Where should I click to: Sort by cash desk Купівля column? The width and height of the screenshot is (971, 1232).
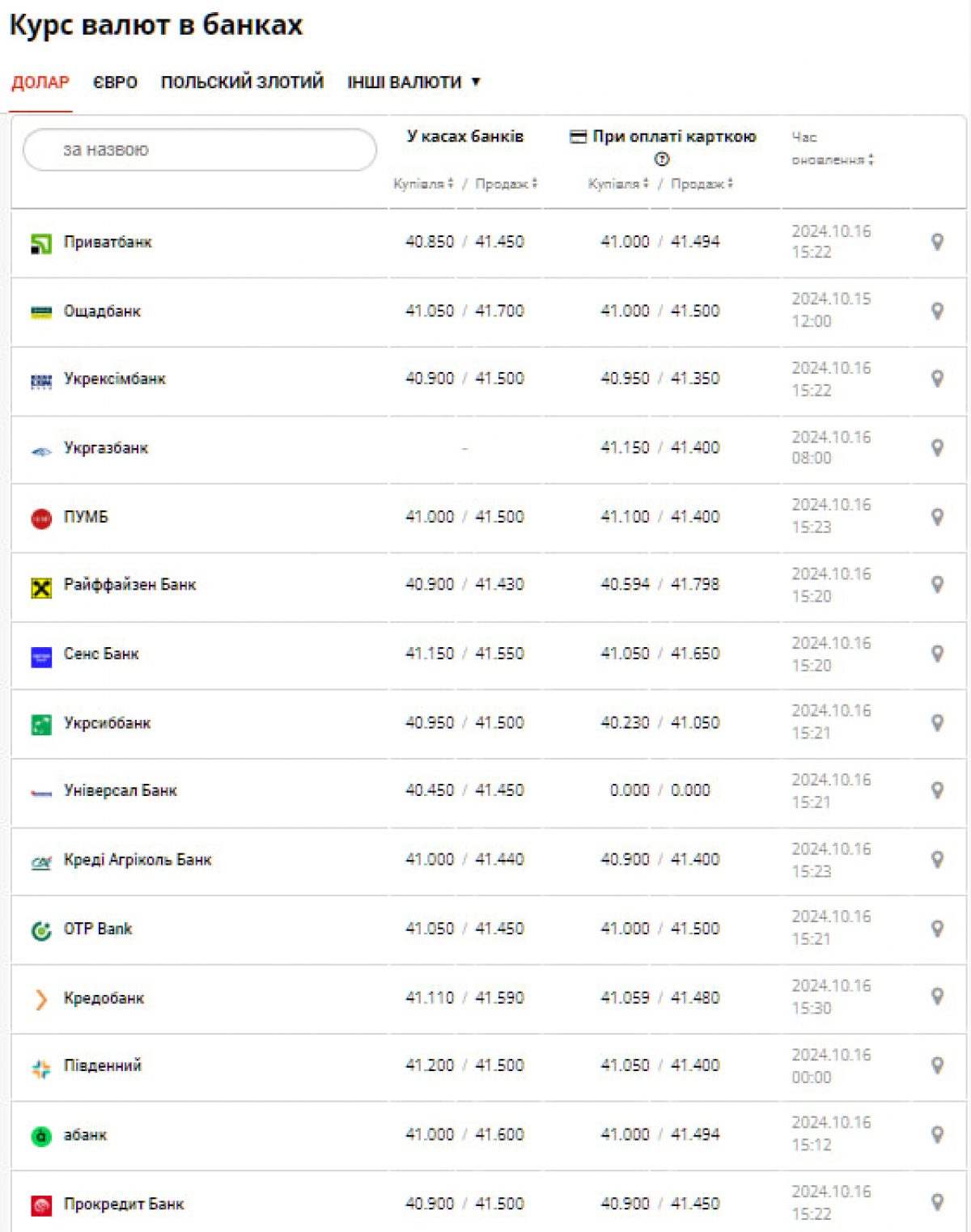click(423, 184)
